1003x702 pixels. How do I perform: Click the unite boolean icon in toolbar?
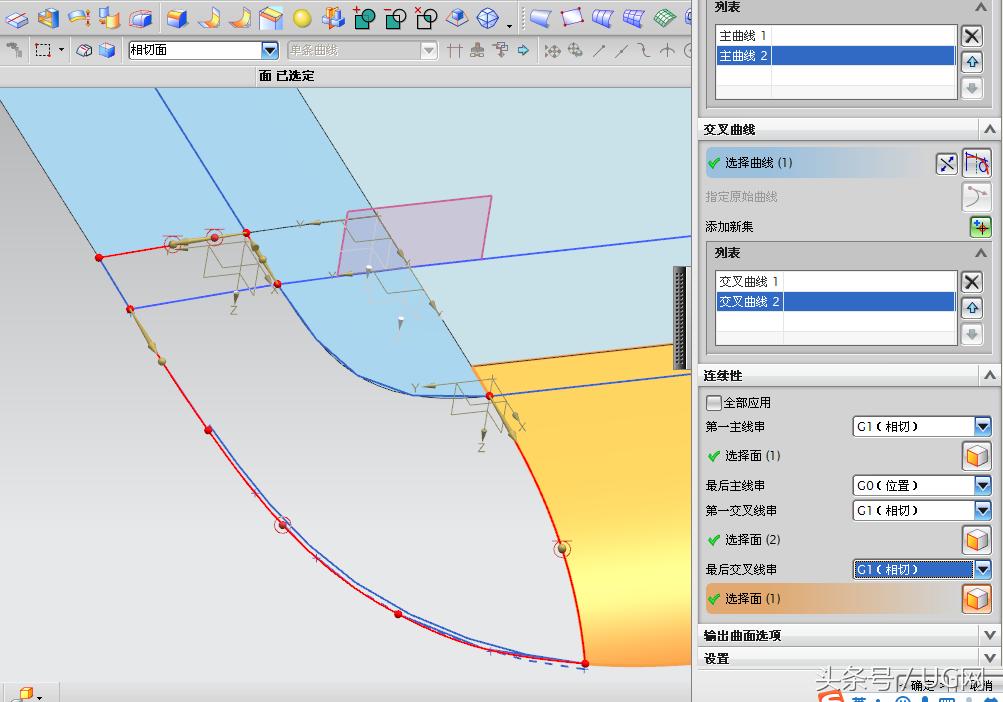coord(364,18)
